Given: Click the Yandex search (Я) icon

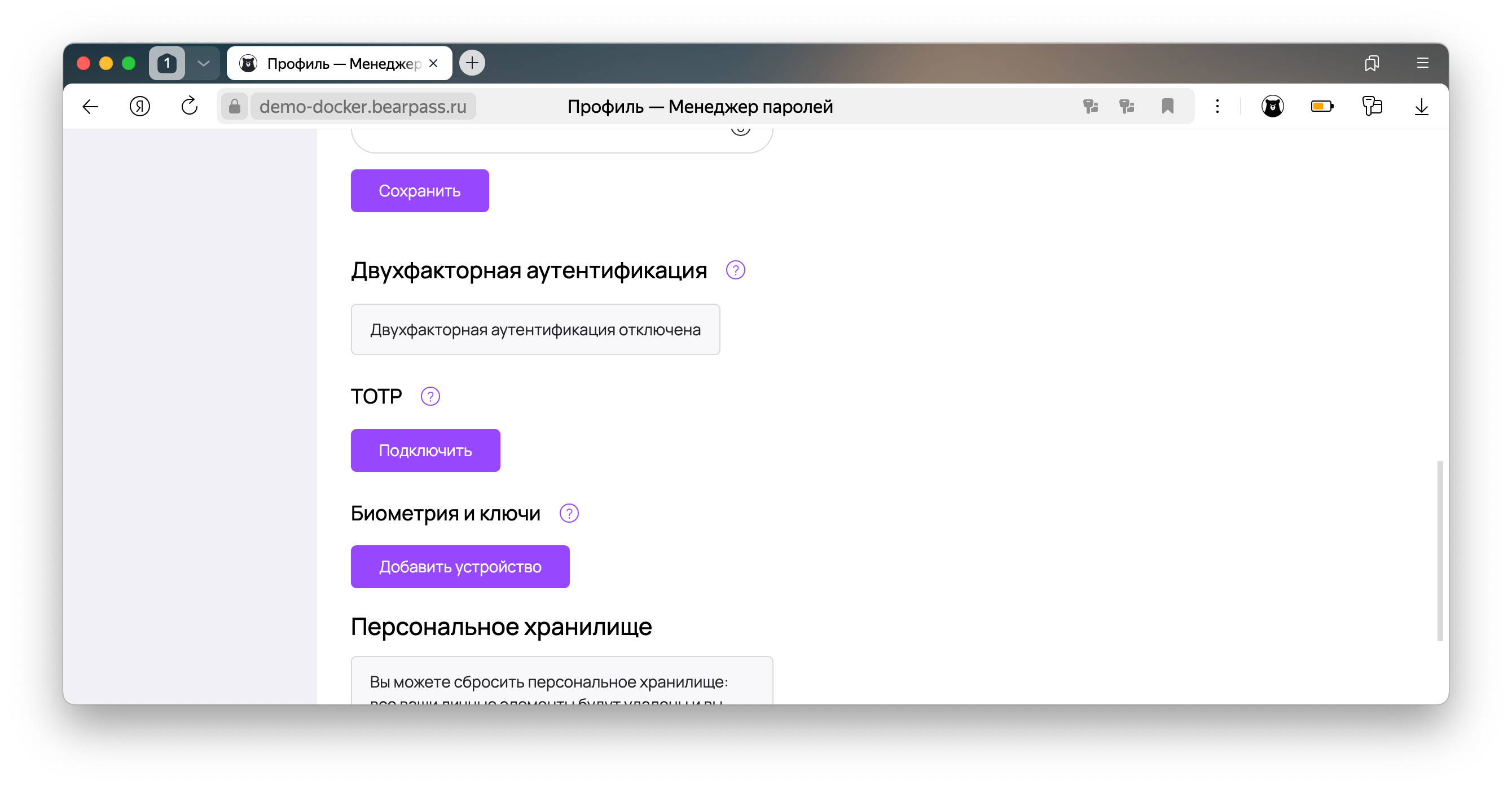Looking at the screenshot, I should point(140,106).
